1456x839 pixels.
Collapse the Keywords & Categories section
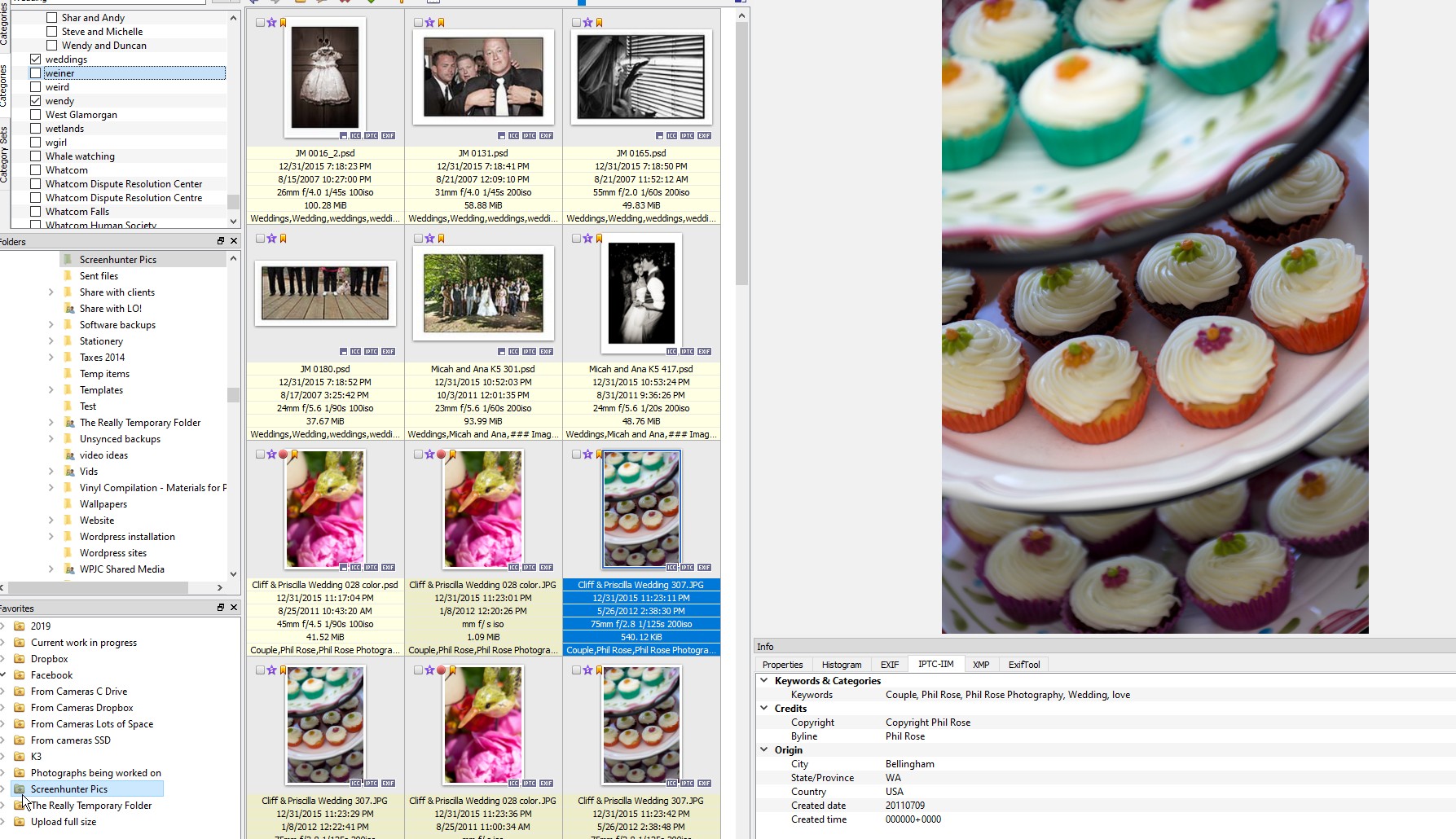764,680
